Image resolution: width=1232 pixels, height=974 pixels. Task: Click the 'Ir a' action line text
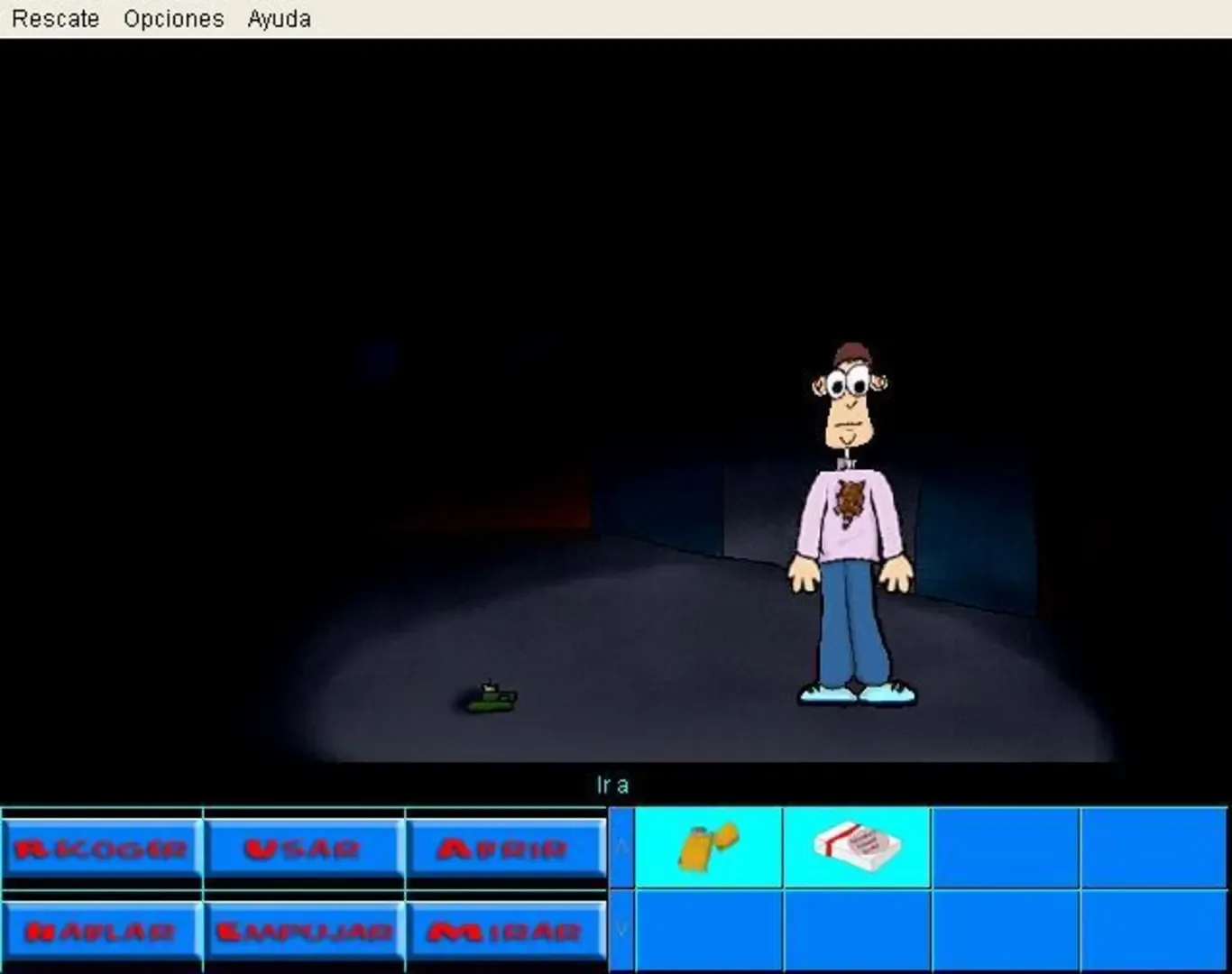(615, 785)
